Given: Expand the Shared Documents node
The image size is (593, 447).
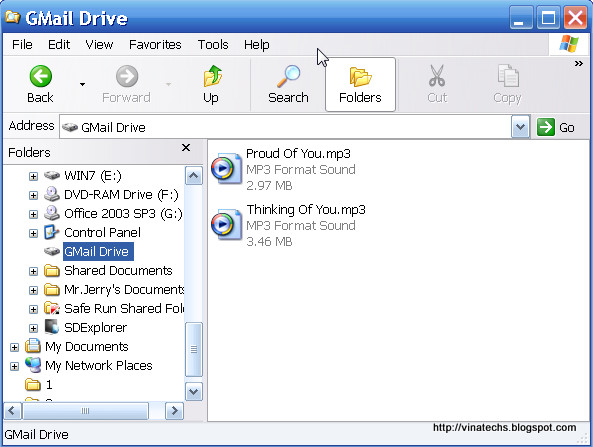Looking at the screenshot, I should click(x=33, y=271).
